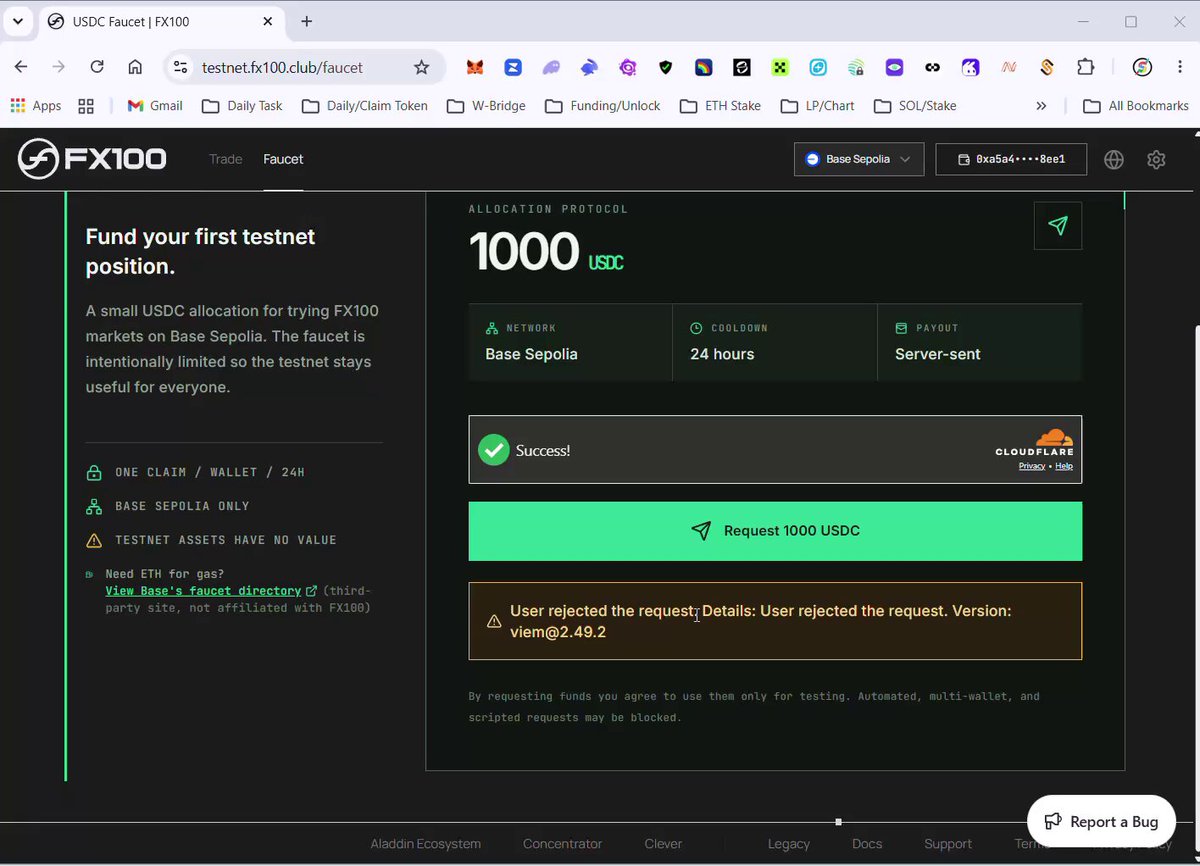This screenshot has width=1200, height=866.
Task: Open the FX100 settings gear
Action: (x=1157, y=159)
